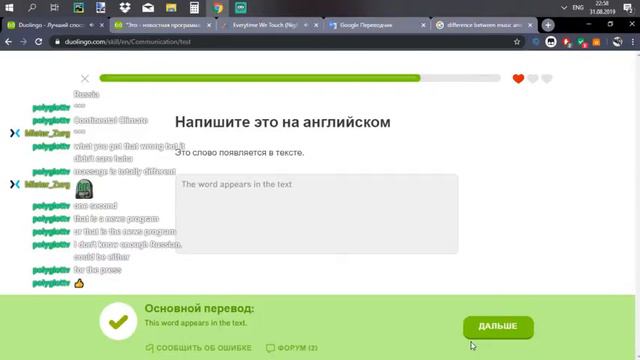Switch to Everytime We Touch tab

pyautogui.click(x=269, y=25)
